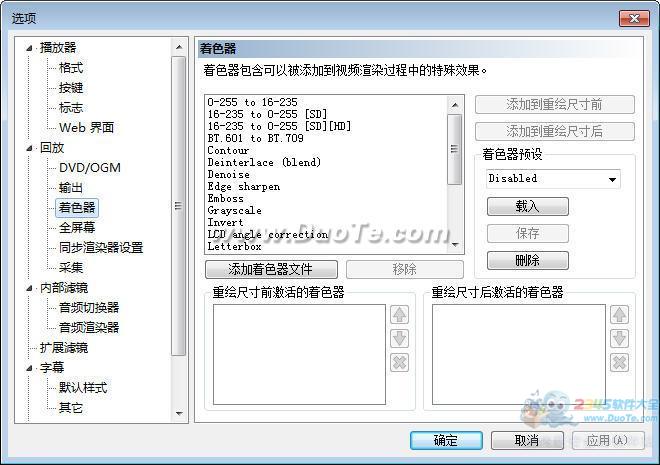Screen dimensions: 660x465
Task: Click move-up arrow for pre-resize shaders
Action: (x=400, y=315)
